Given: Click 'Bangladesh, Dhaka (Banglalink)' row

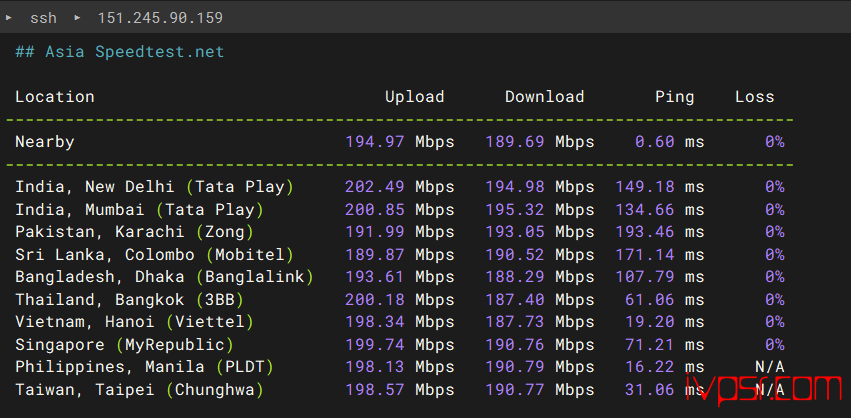Looking at the screenshot, I should (164, 277).
